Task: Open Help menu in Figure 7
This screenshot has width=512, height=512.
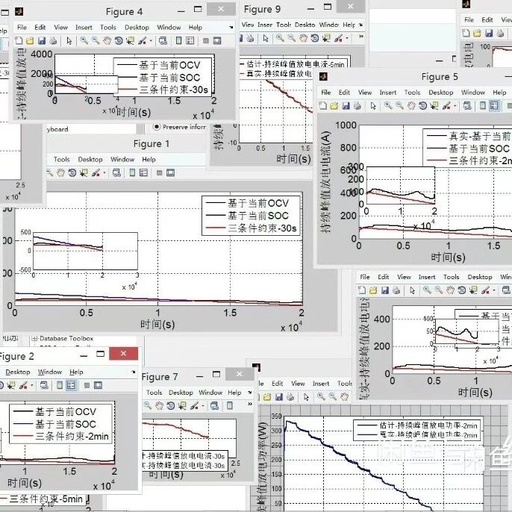Action: [x=234, y=392]
